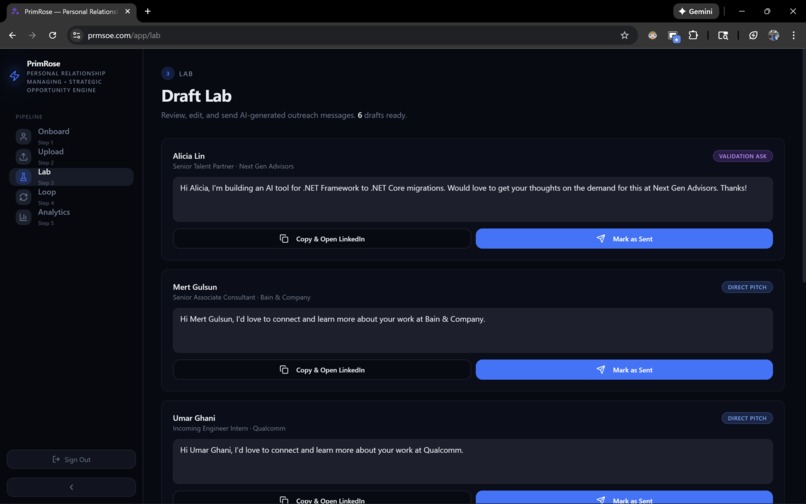806x504 pixels.
Task: Edit Alicia Lin message draft text
Action: [x=472, y=200]
